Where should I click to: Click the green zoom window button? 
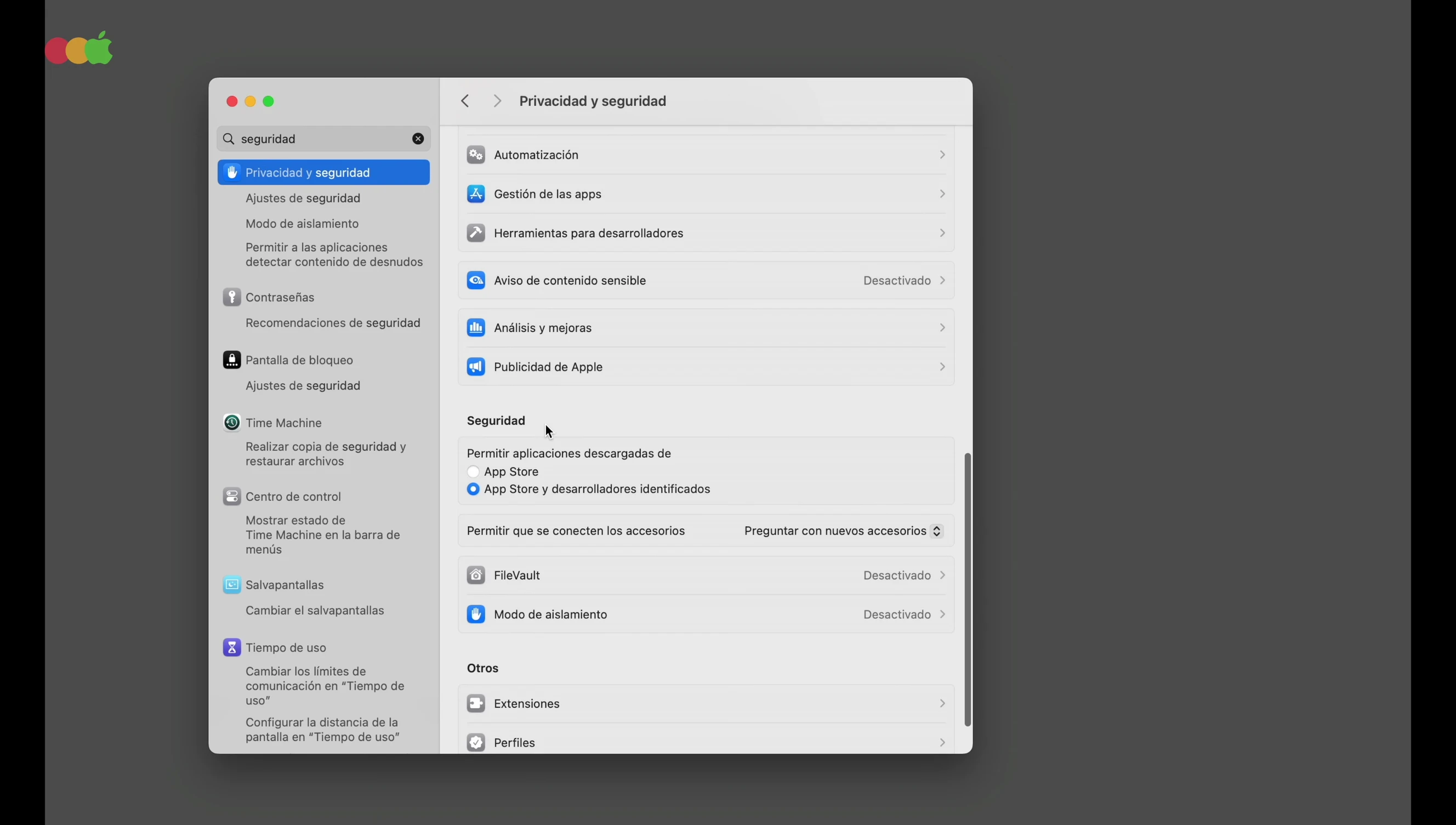point(269,101)
